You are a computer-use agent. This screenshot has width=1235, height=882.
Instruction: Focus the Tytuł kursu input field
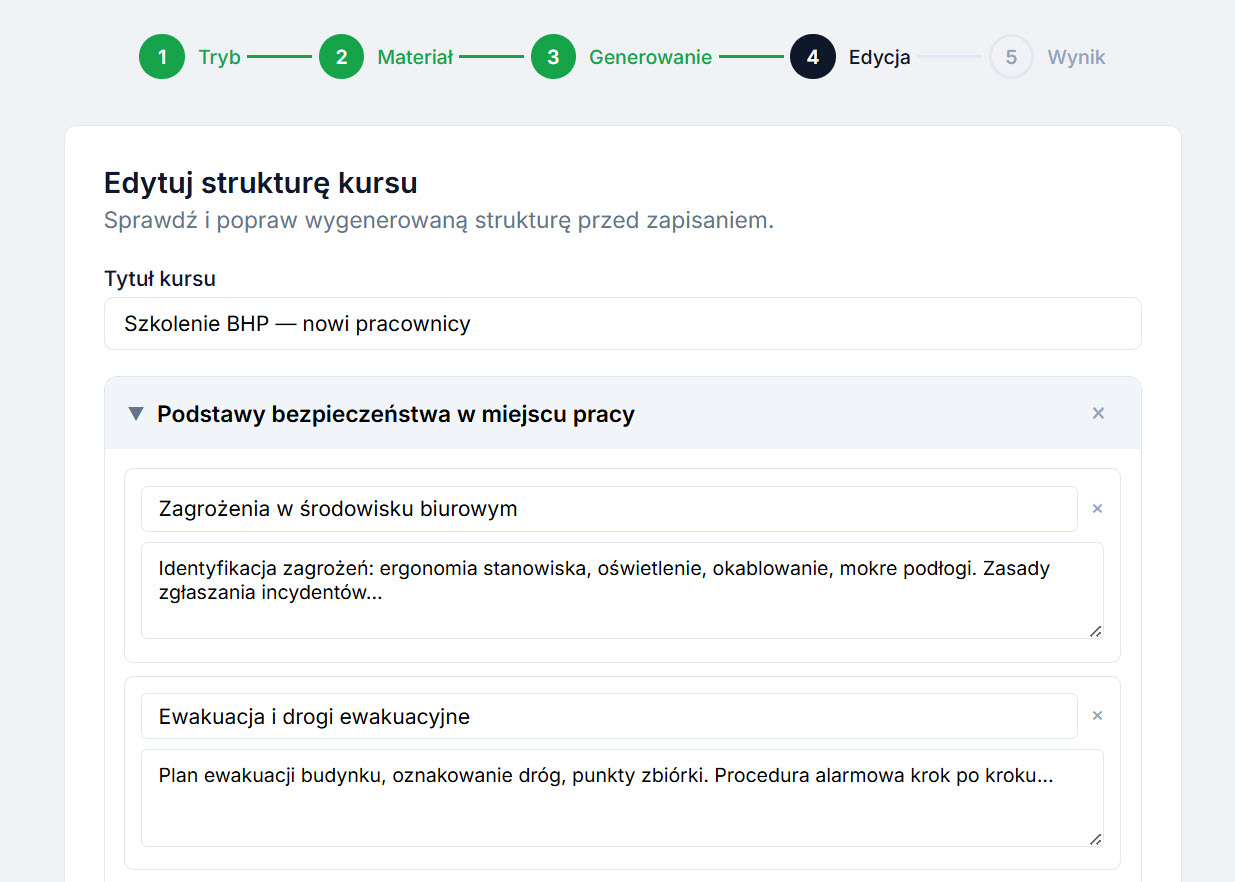pyautogui.click(x=622, y=324)
